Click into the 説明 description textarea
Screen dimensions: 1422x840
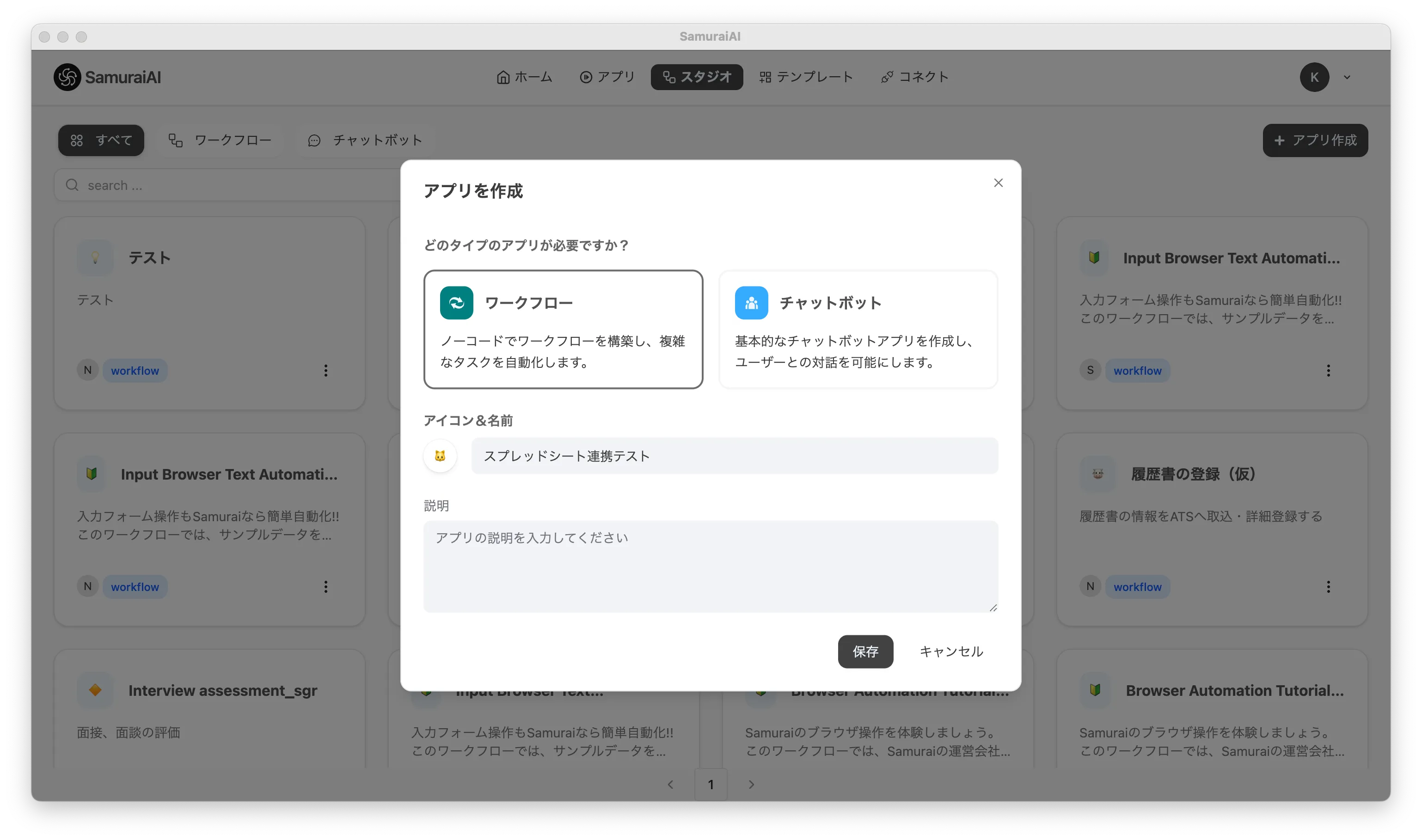[710, 566]
